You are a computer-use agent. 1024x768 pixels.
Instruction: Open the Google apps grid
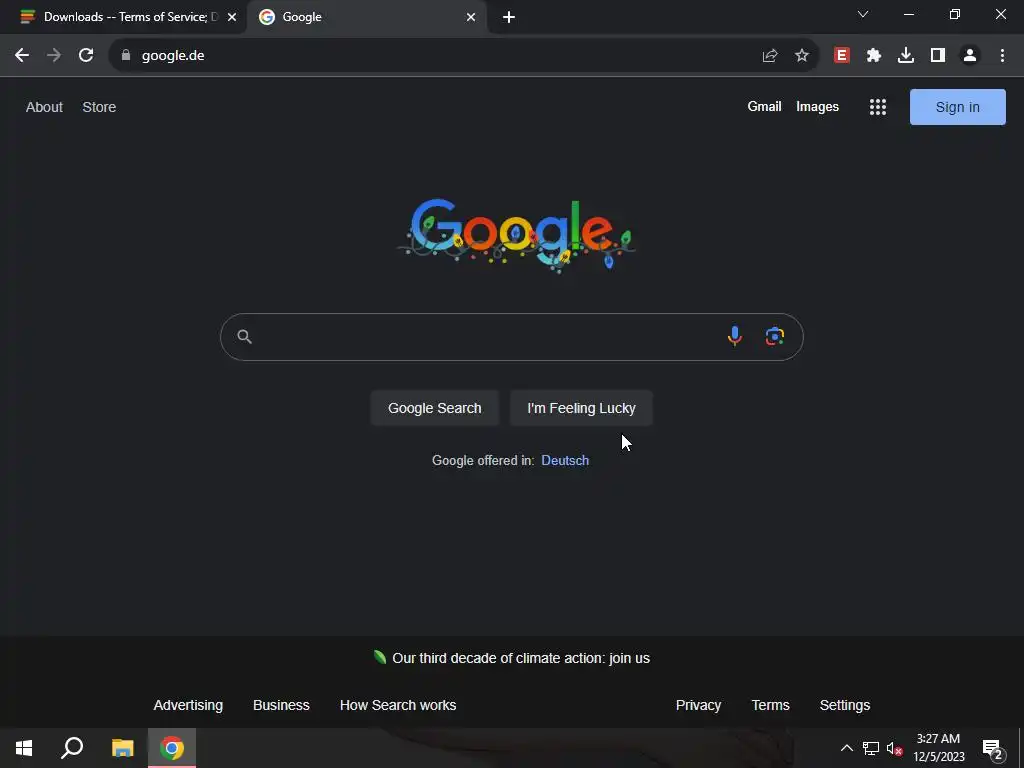(x=878, y=107)
